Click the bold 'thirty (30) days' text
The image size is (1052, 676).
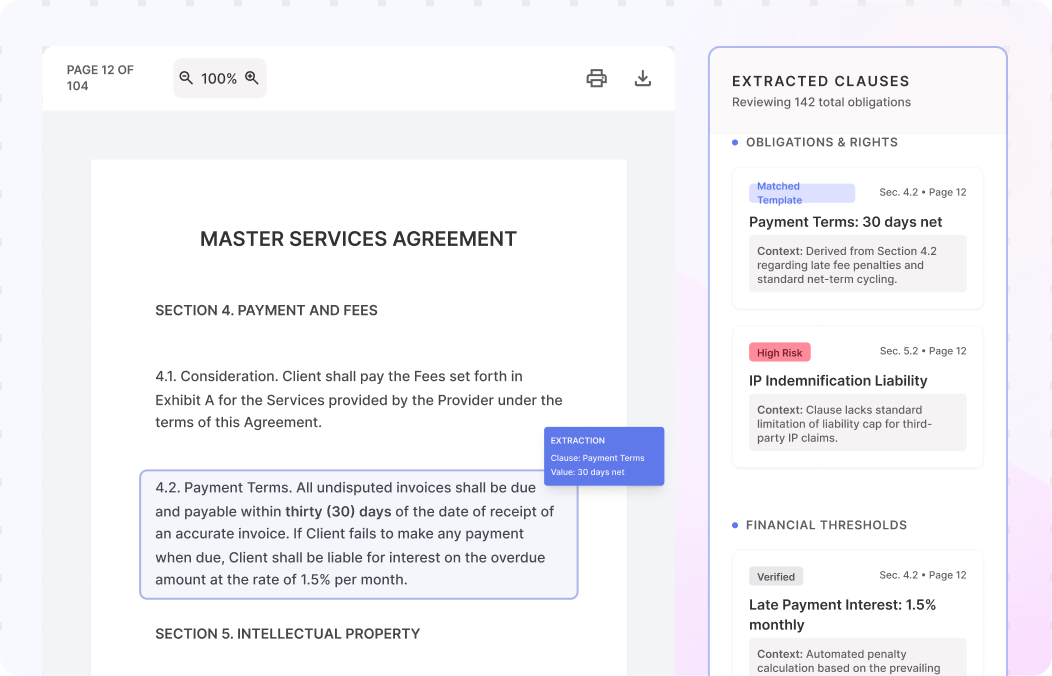pos(338,512)
